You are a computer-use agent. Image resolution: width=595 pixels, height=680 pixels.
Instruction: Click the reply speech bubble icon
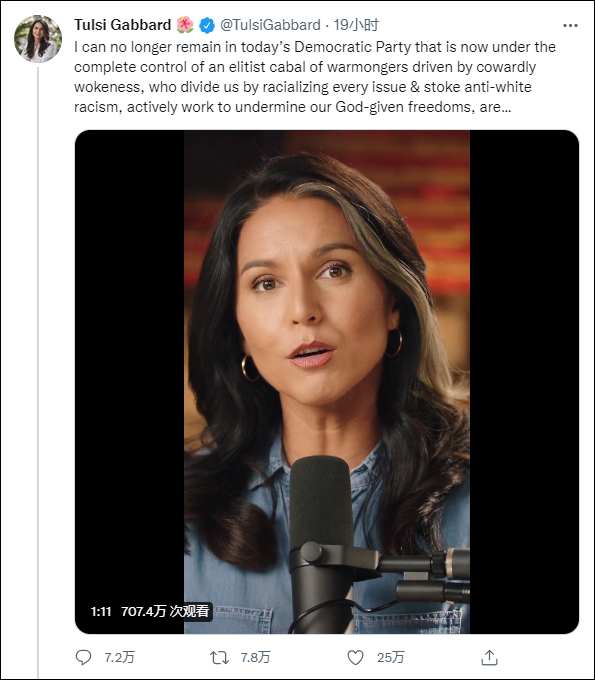point(83,657)
